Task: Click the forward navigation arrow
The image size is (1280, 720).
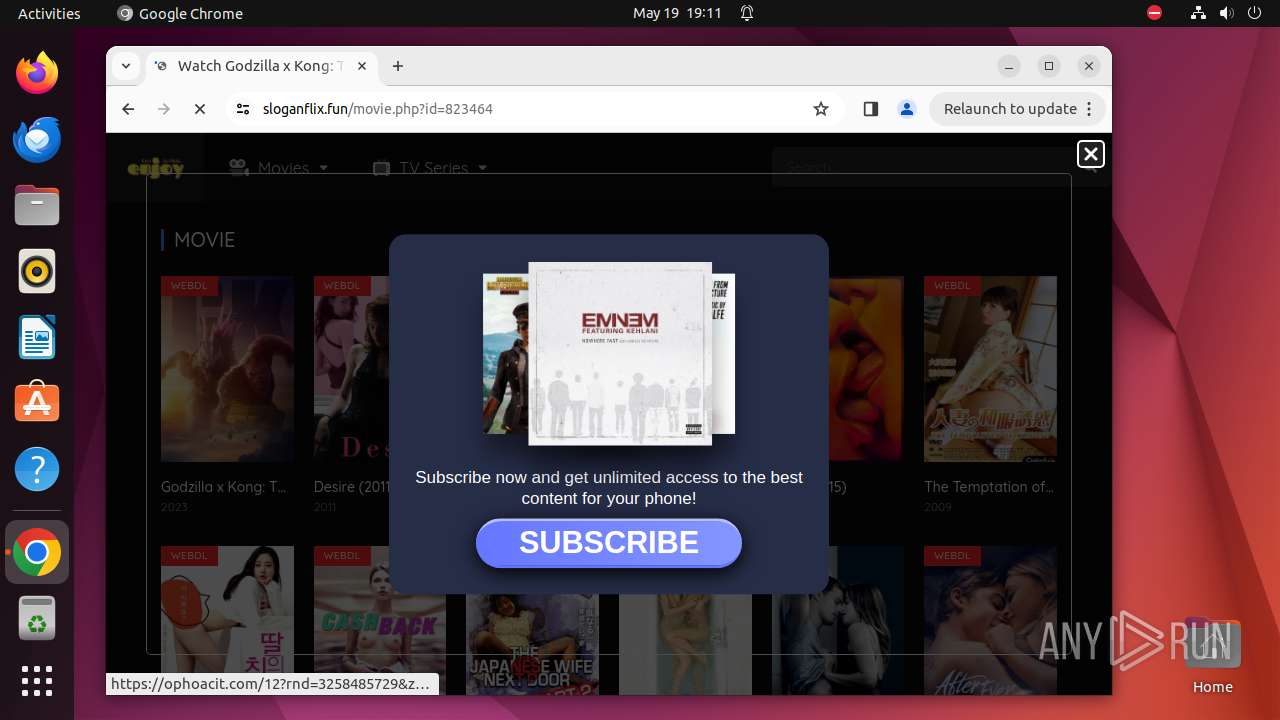Action: click(164, 109)
